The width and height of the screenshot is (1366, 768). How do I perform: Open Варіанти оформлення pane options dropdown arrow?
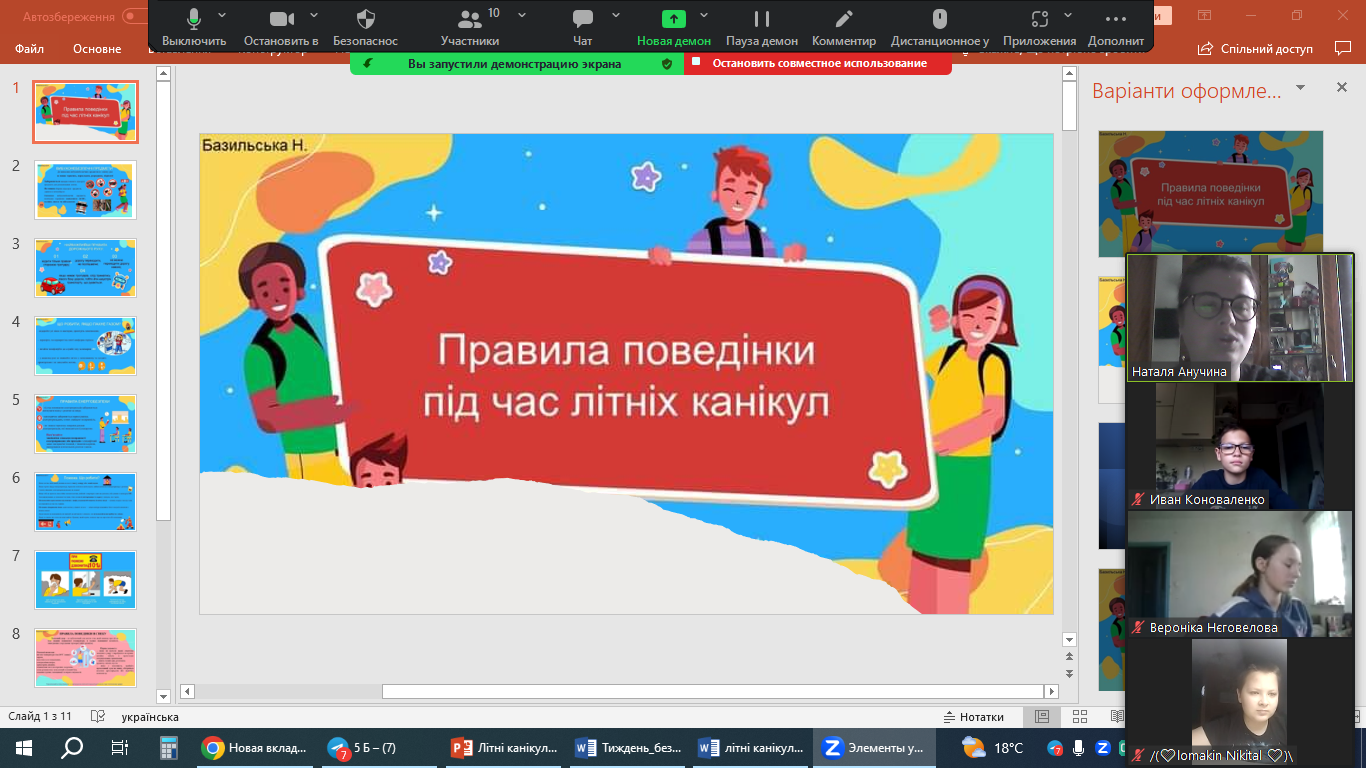click(1301, 88)
